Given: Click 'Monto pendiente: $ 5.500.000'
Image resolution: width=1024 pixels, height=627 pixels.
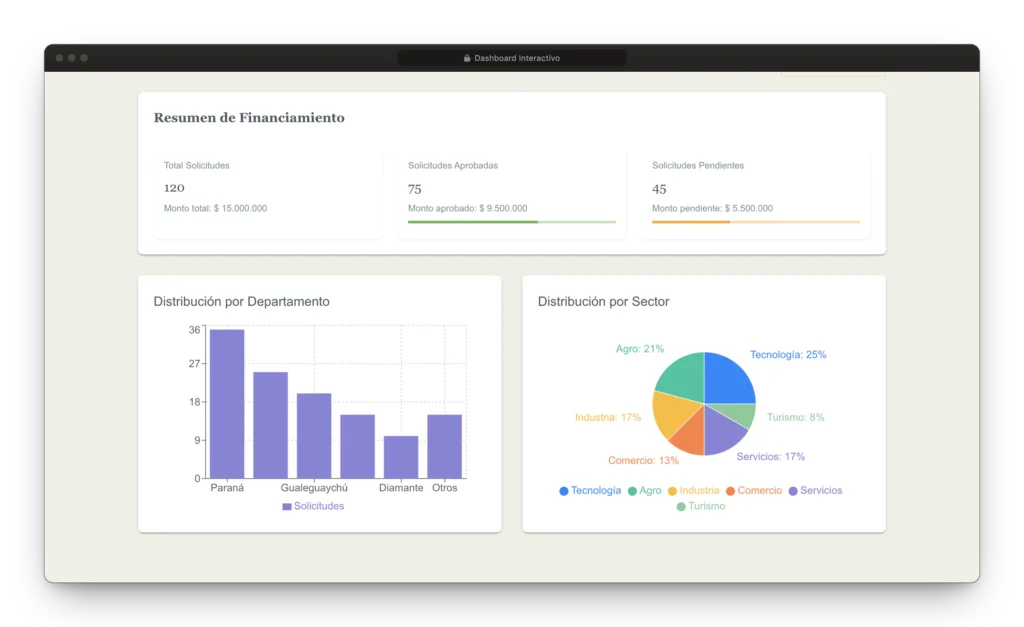Looking at the screenshot, I should click(712, 208).
